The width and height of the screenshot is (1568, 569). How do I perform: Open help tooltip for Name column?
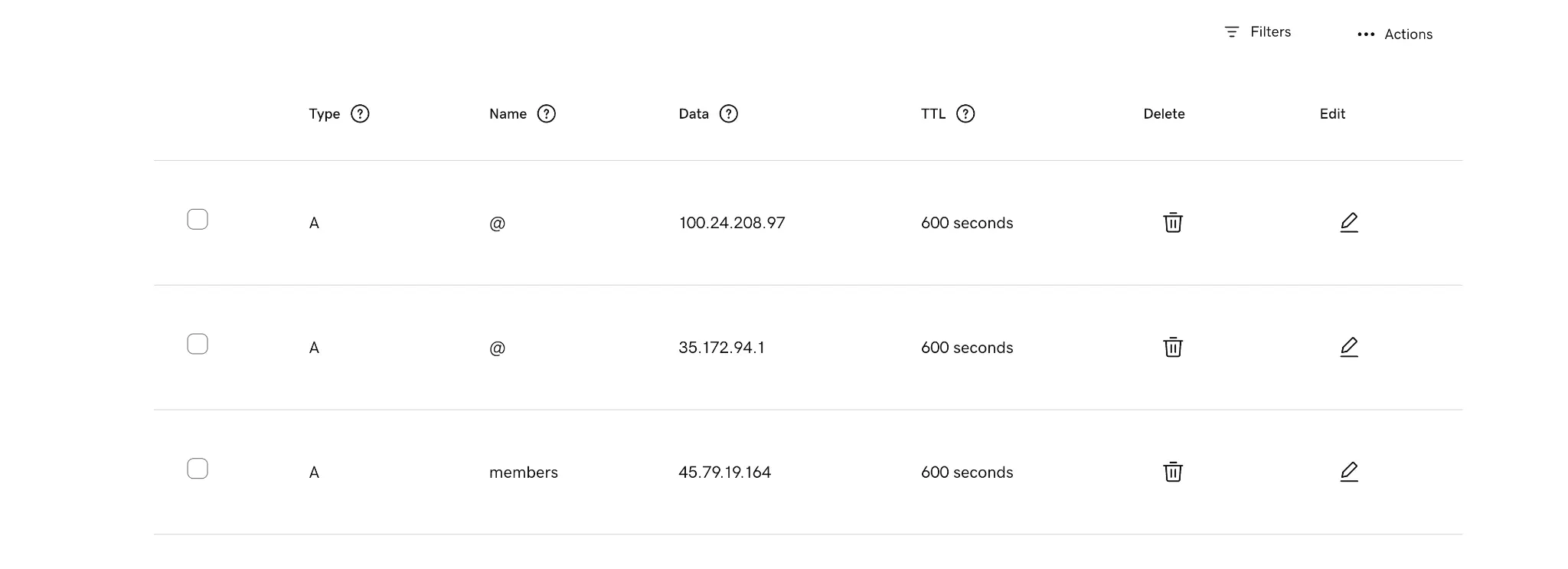click(546, 114)
